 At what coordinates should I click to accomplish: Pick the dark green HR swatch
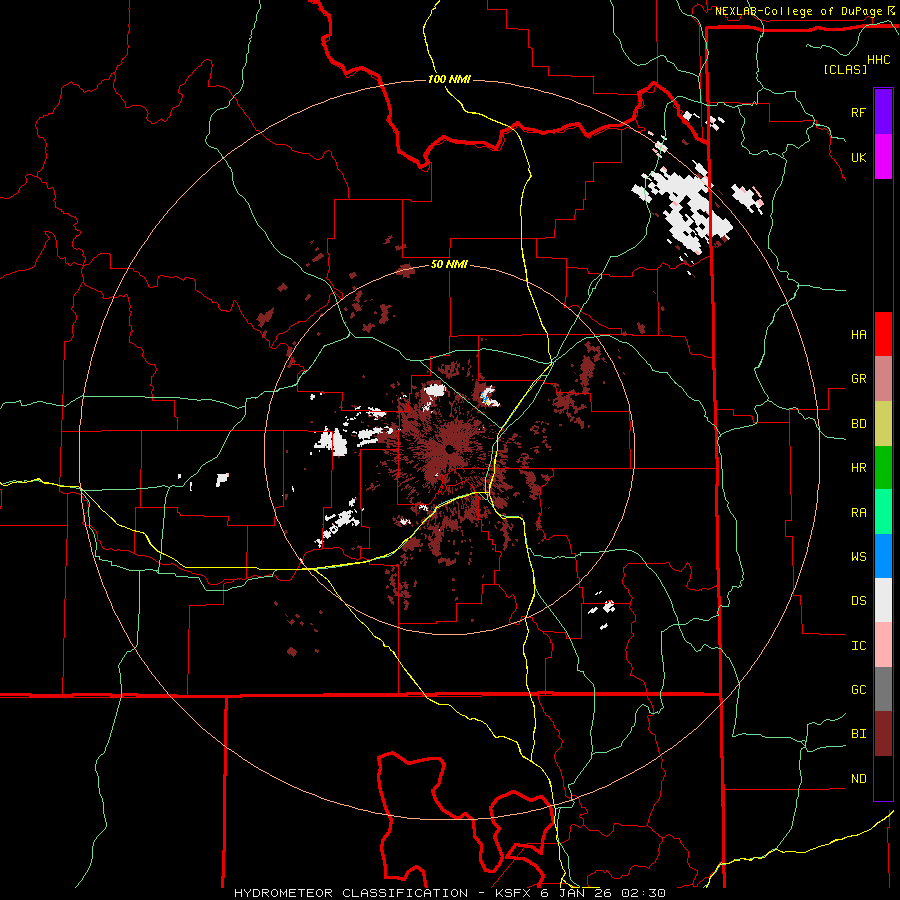coord(883,468)
